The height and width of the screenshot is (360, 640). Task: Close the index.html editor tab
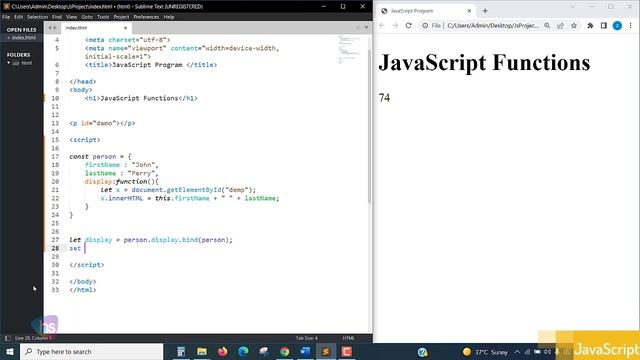[x=125, y=28]
